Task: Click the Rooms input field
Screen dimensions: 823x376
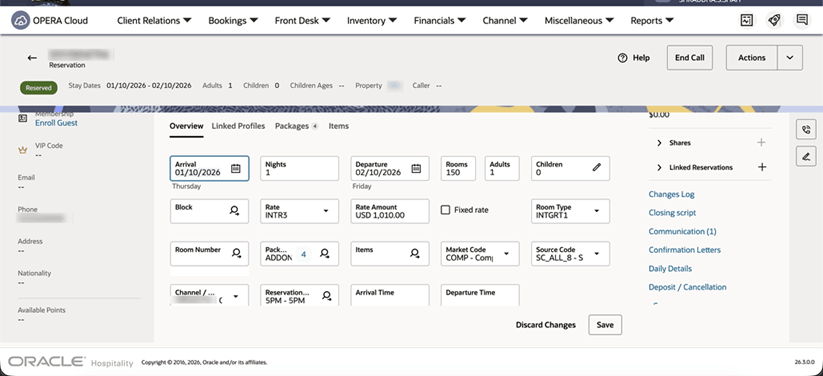Action: click(458, 169)
